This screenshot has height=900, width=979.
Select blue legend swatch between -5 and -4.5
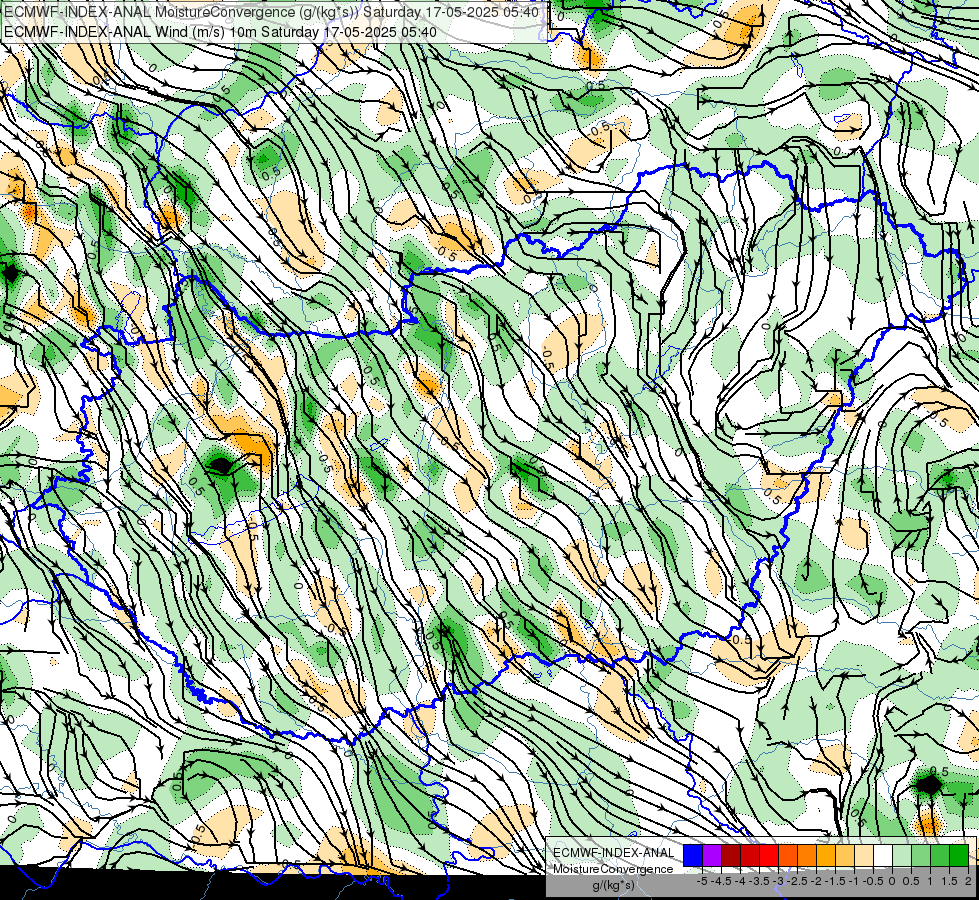(x=693, y=856)
